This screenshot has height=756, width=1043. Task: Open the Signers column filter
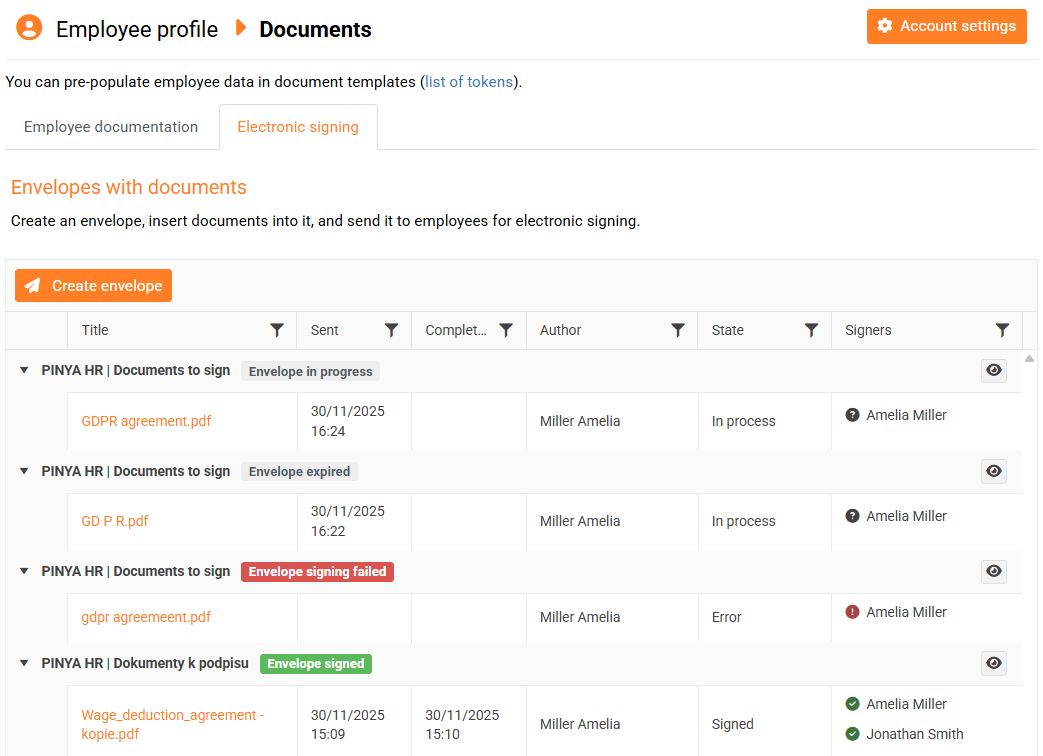1002,330
